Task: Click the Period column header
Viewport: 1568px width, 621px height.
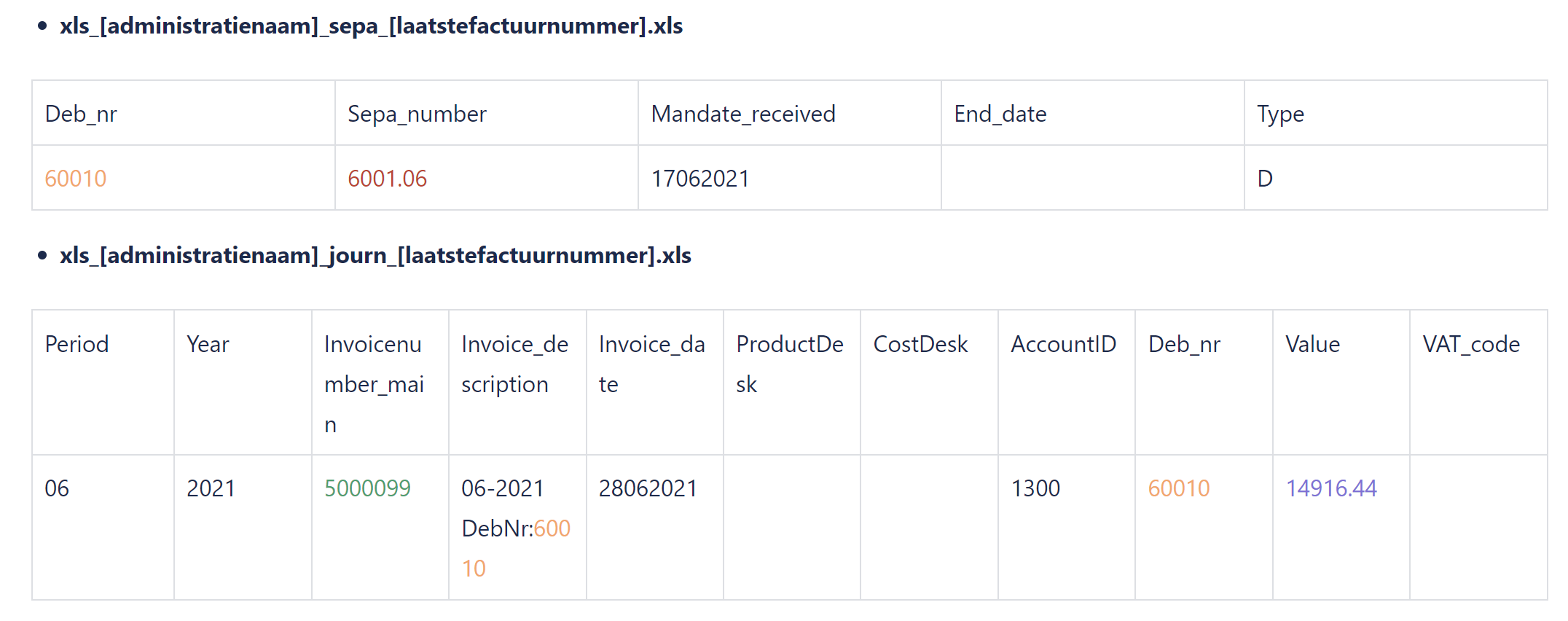Action: pyautogui.click(x=77, y=344)
